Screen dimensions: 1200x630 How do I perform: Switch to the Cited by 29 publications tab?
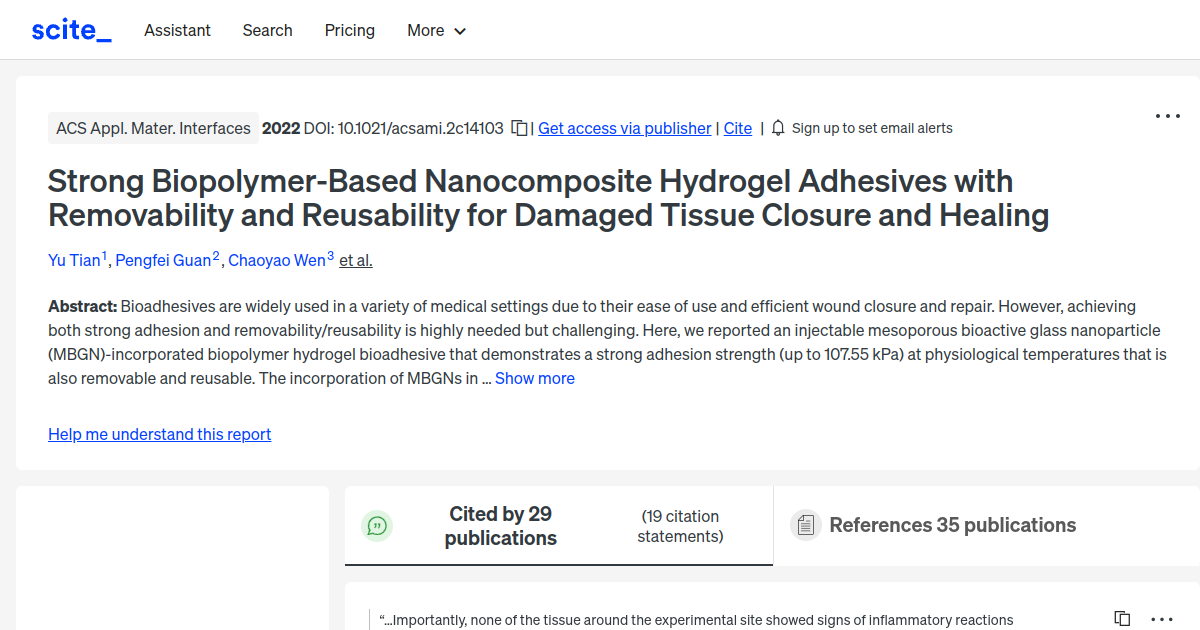(500, 525)
